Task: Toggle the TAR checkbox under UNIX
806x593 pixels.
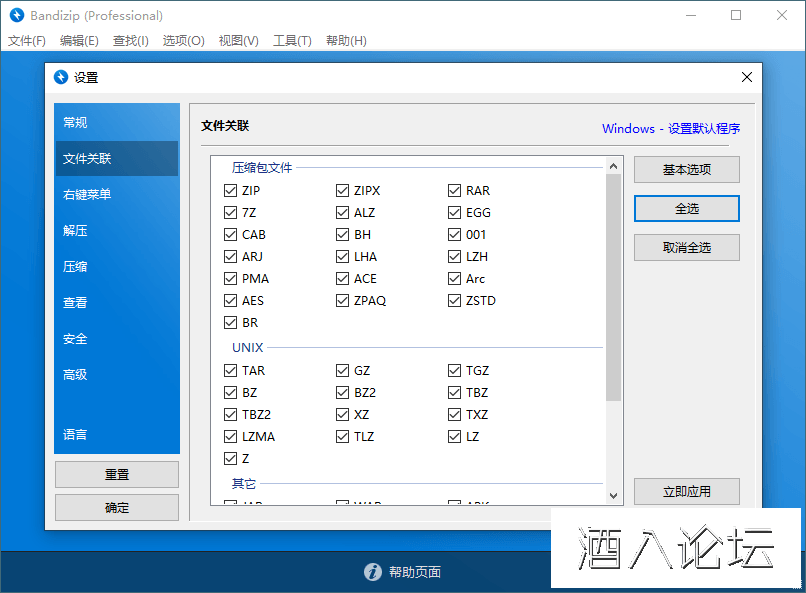Action: point(231,371)
